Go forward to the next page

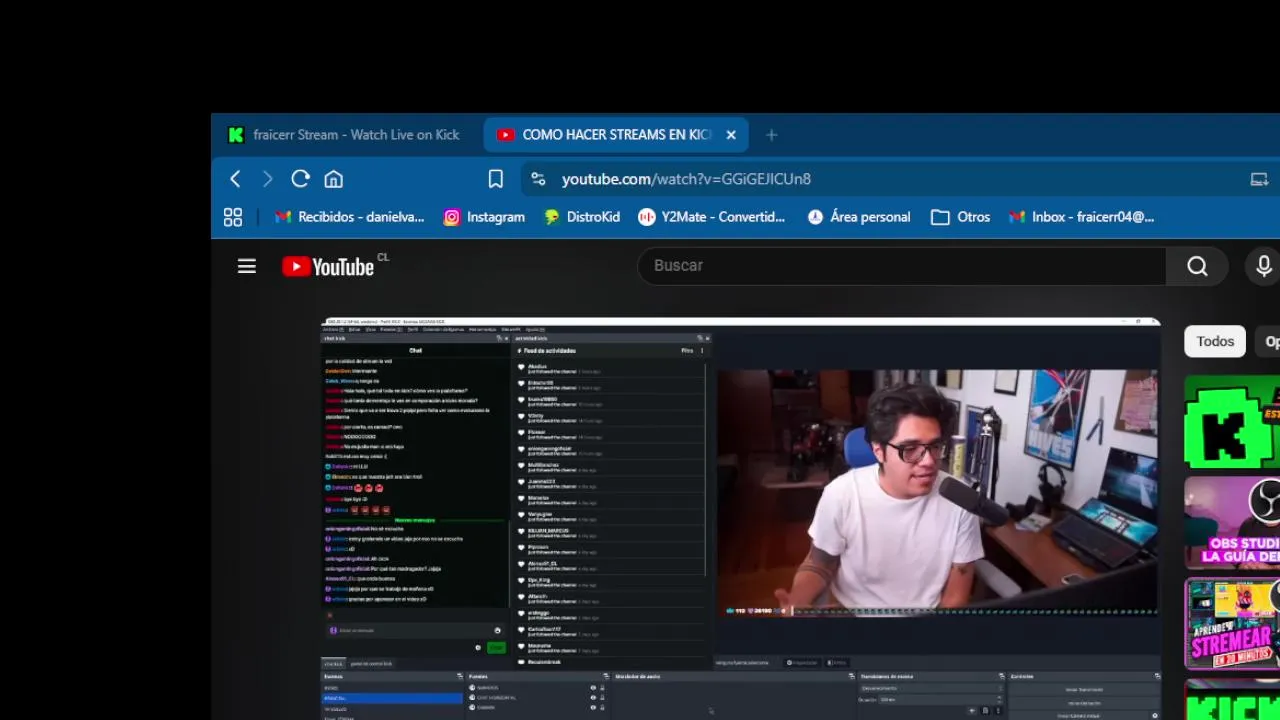[x=267, y=179]
